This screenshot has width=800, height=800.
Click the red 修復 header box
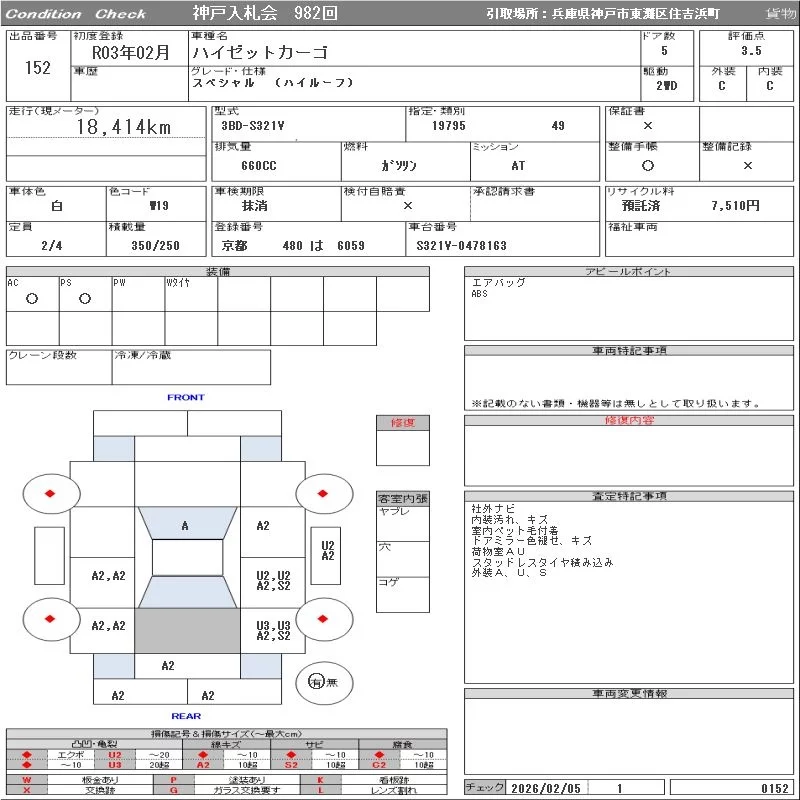[403, 423]
